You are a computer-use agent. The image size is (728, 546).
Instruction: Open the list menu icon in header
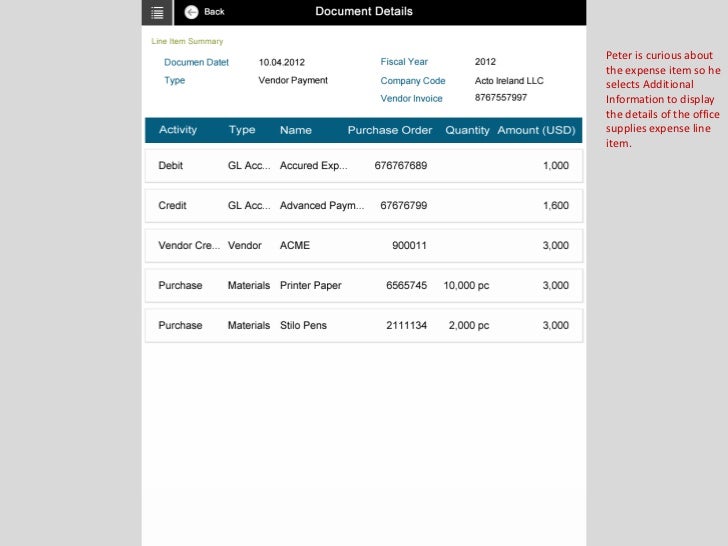click(x=157, y=13)
